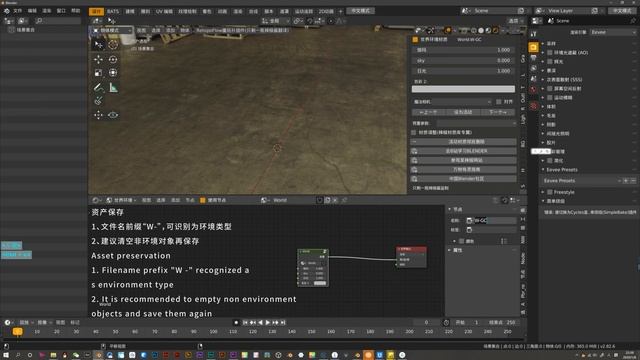Enable the Screen Space Reflections checkbox
Screen dimensions: 640x360
coord(550,89)
